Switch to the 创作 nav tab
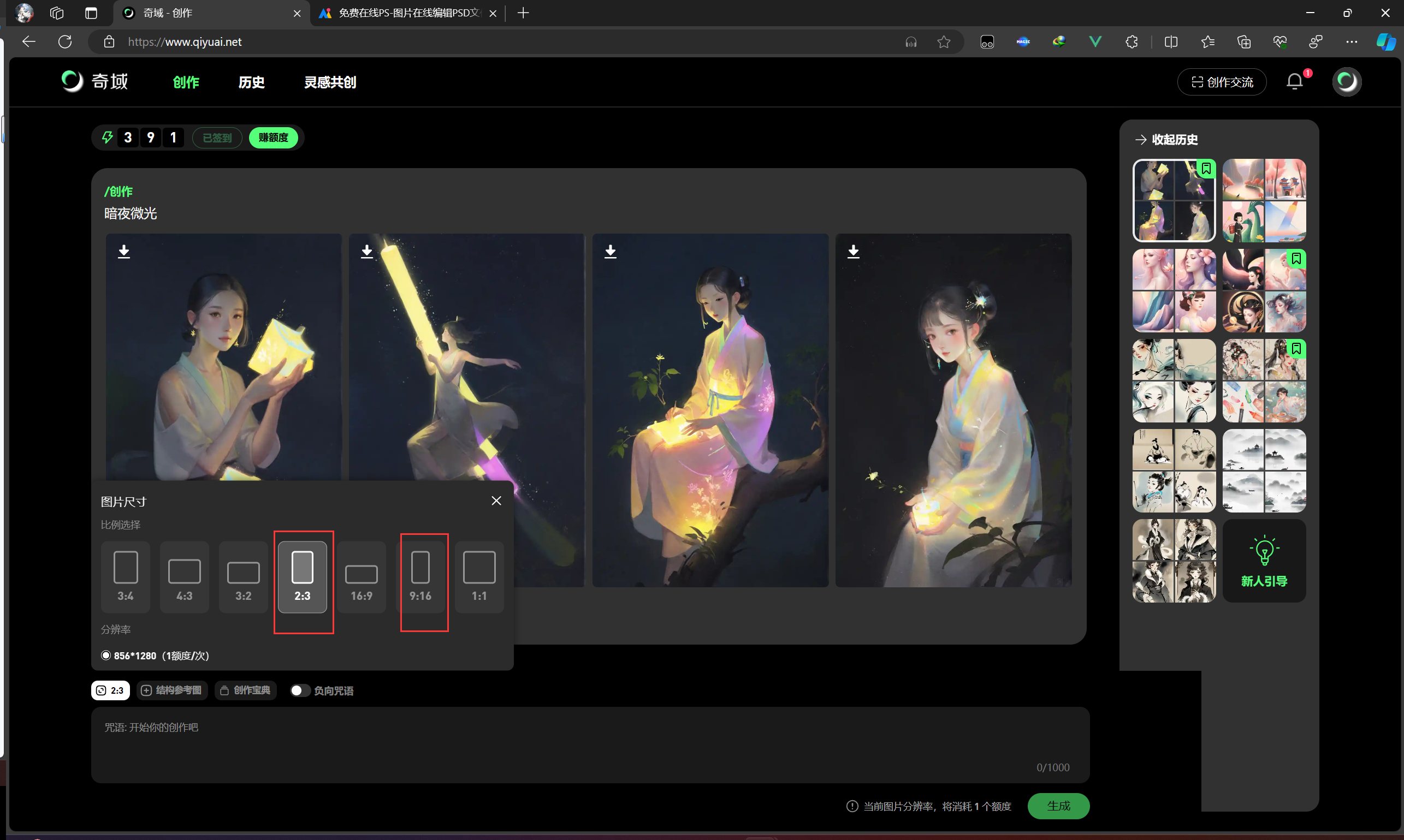This screenshot has height=840, width=1404. (x=186, y=82)
